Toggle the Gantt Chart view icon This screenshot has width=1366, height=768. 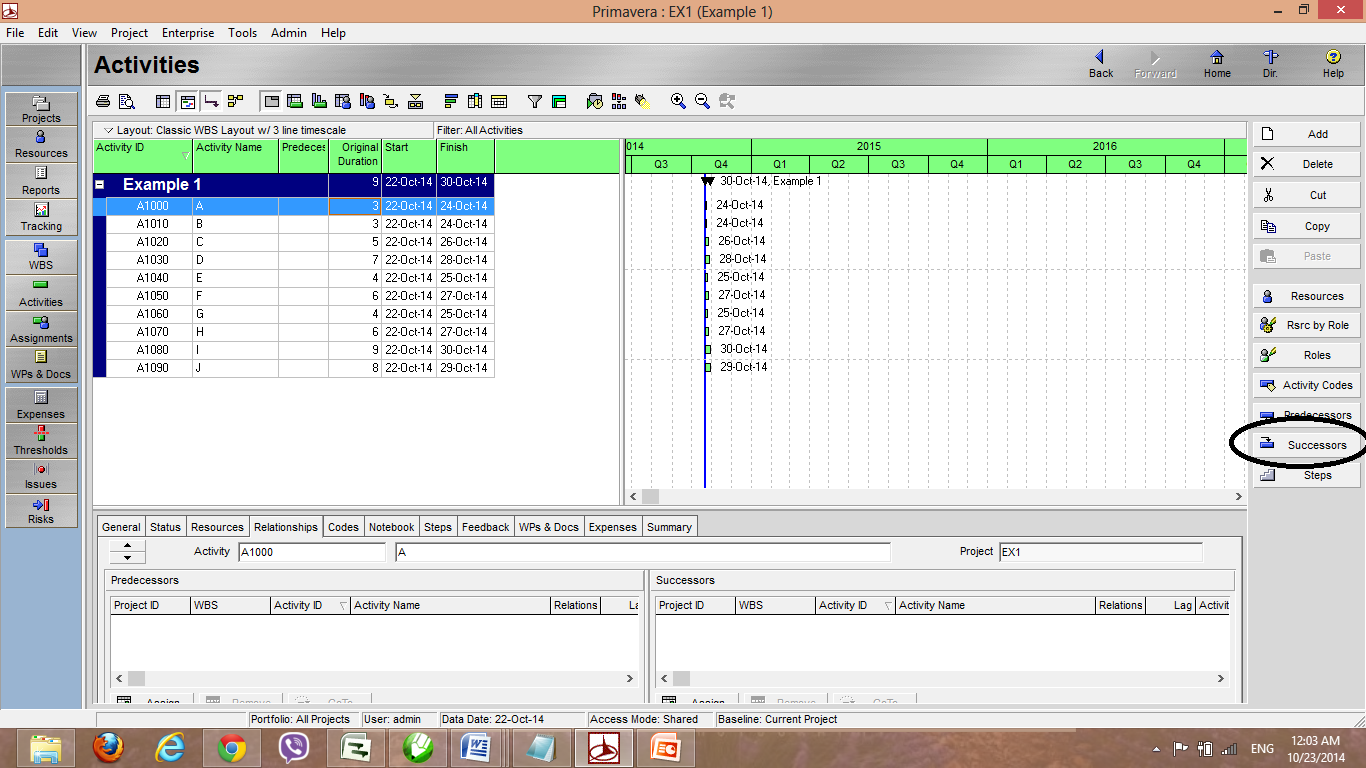(x=187, y=101)
